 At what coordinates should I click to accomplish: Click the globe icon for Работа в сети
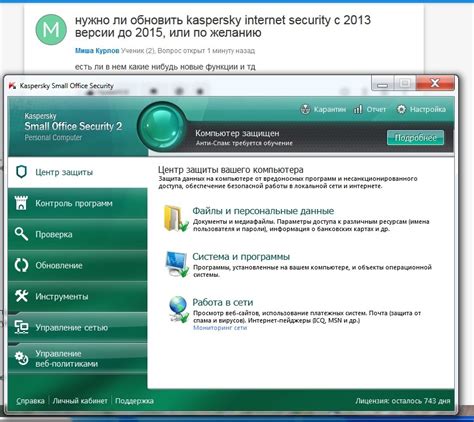178,309
